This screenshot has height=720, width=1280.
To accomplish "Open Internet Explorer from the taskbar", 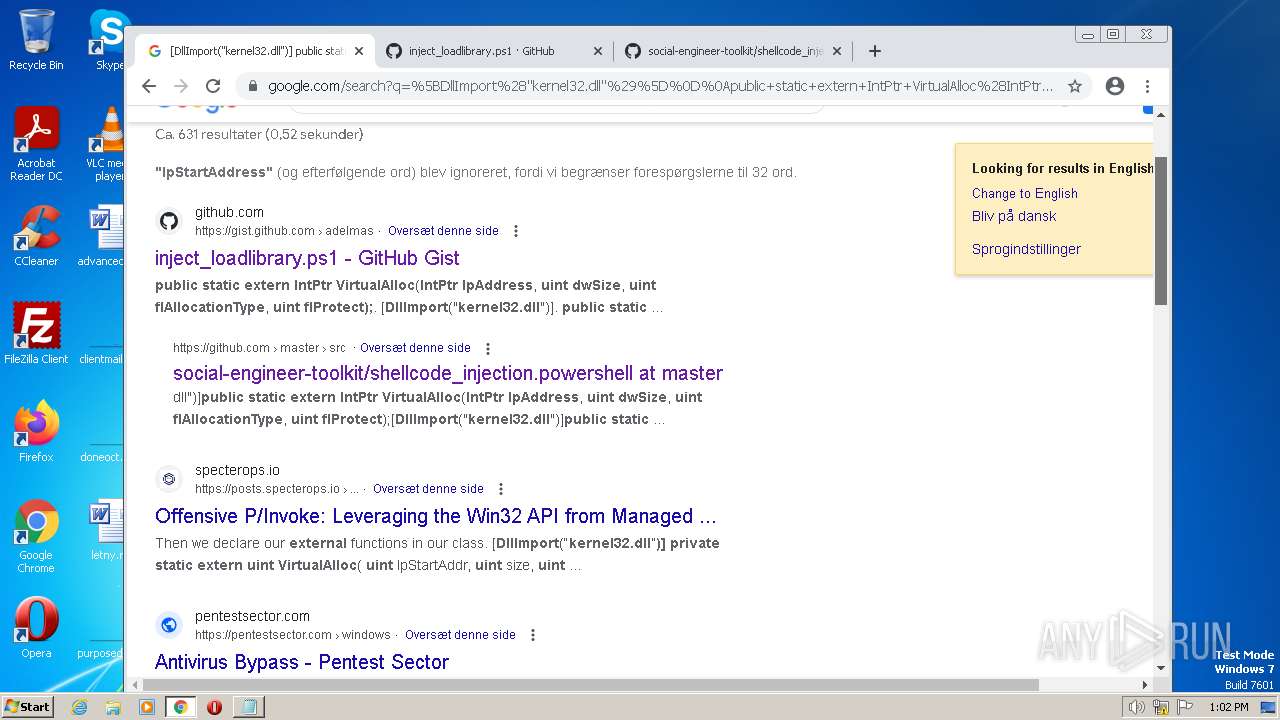I will [x=79, y=707].
